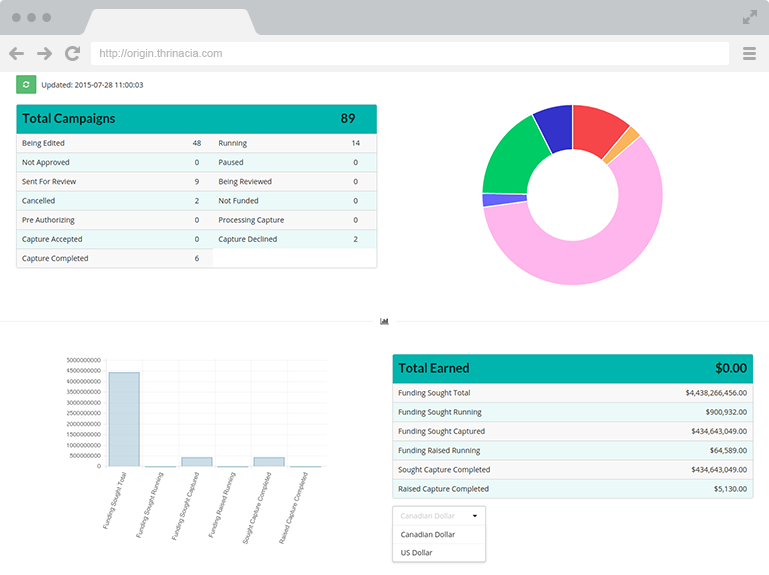Click the small bar chart divider icon

(x=384, y=321)
